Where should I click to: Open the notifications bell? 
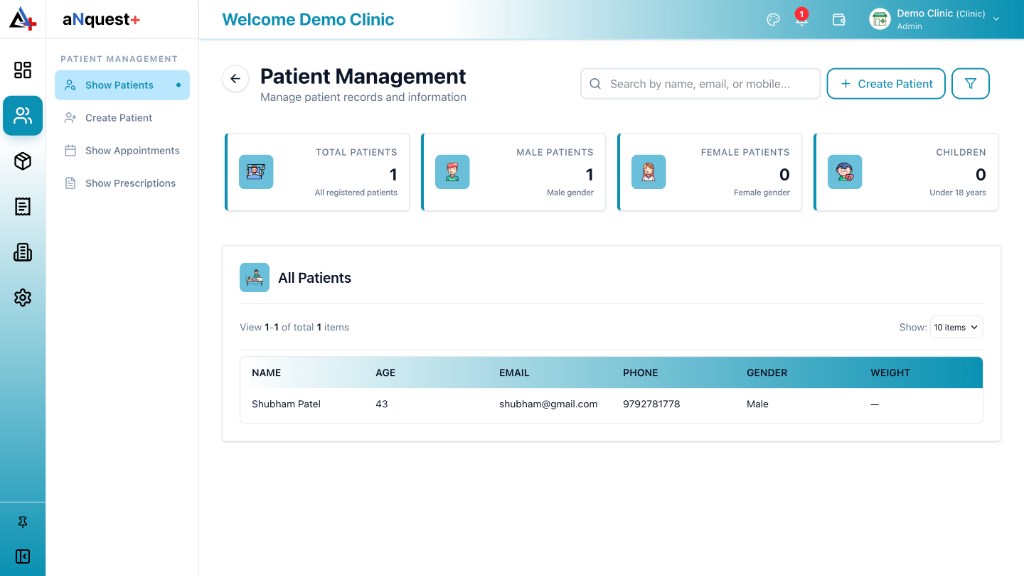point(801,18)
